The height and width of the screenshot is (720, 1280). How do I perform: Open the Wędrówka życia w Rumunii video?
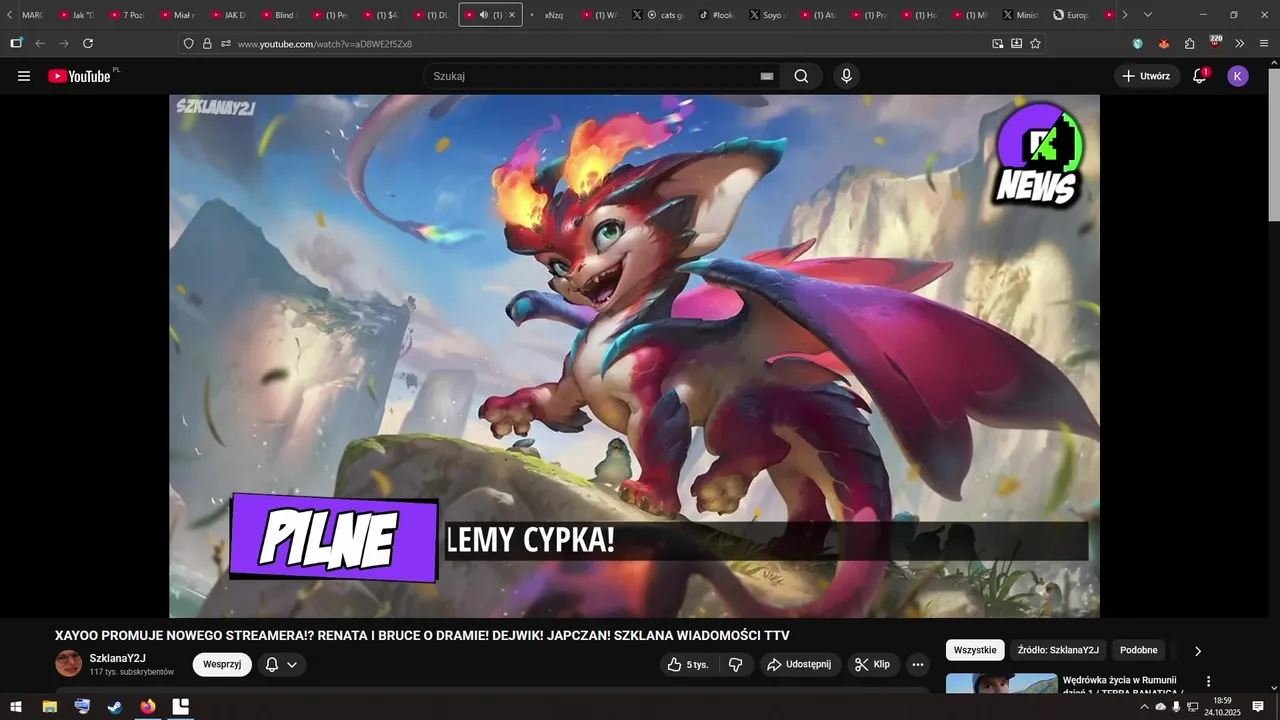coord(1122,685)
